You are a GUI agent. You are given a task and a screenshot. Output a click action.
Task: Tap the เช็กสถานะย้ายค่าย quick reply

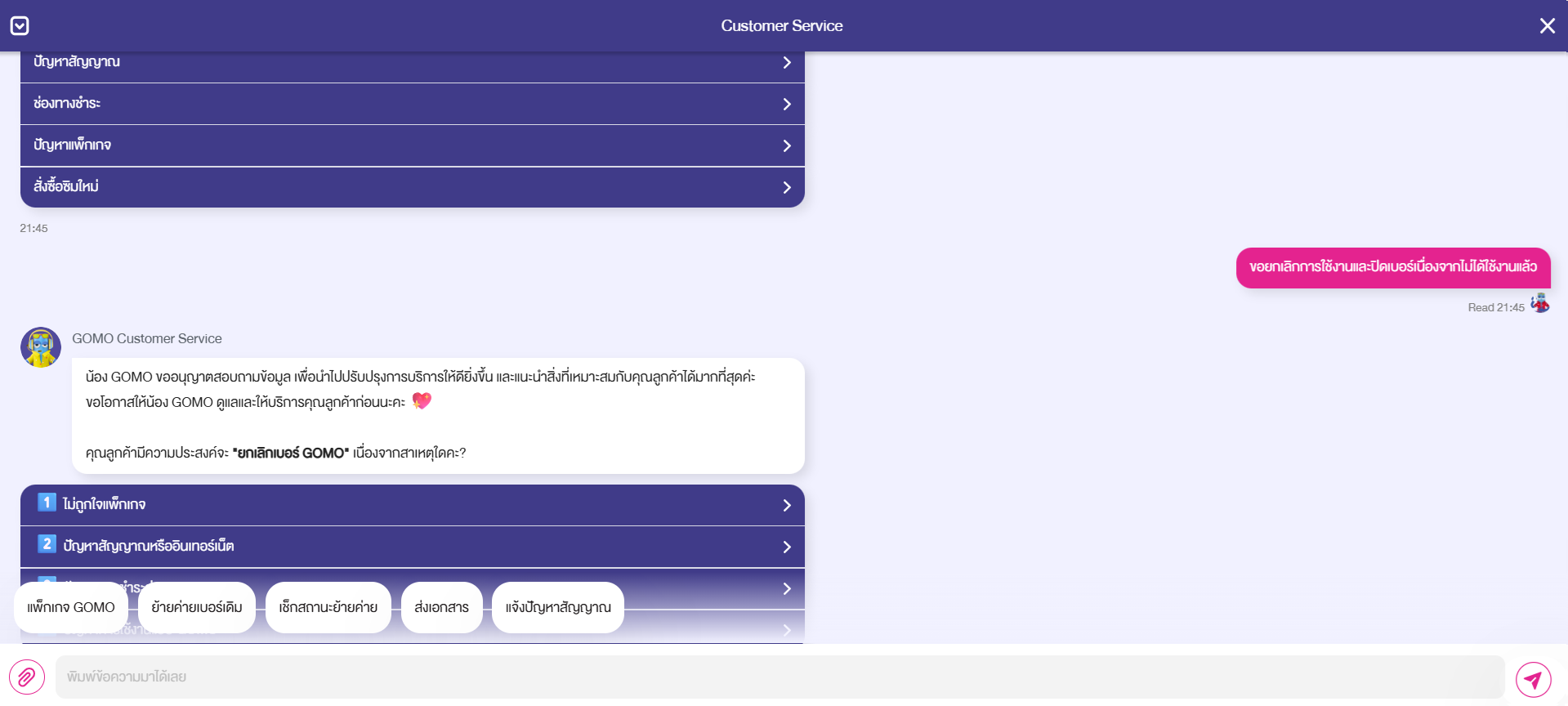click(328, 607)
